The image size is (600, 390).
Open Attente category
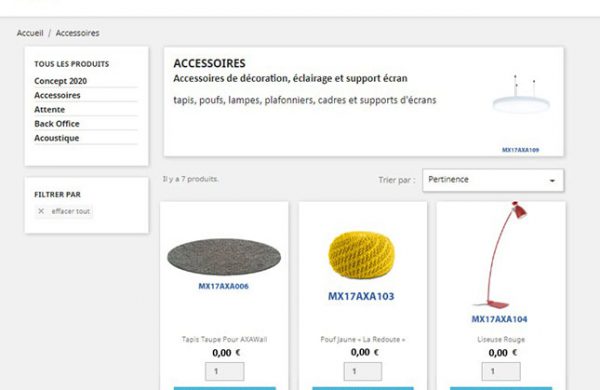pos(49,109)
